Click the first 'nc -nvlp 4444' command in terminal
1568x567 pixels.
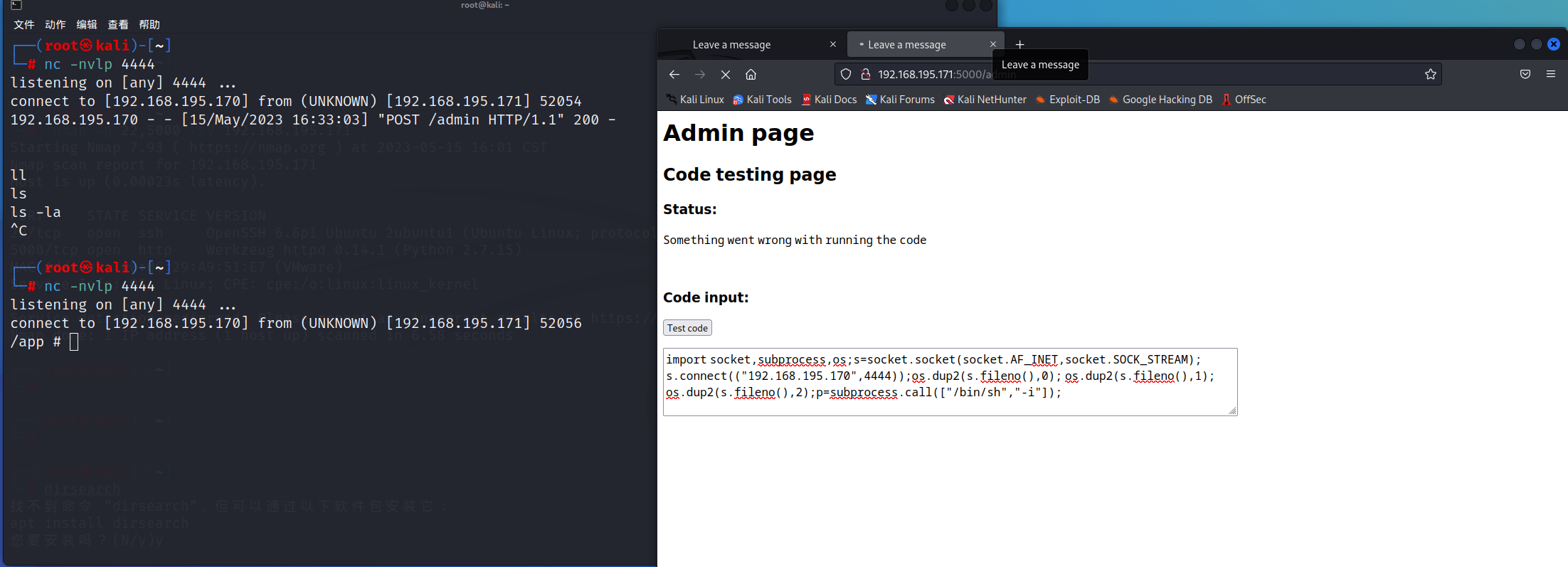[x=100, y=64]
